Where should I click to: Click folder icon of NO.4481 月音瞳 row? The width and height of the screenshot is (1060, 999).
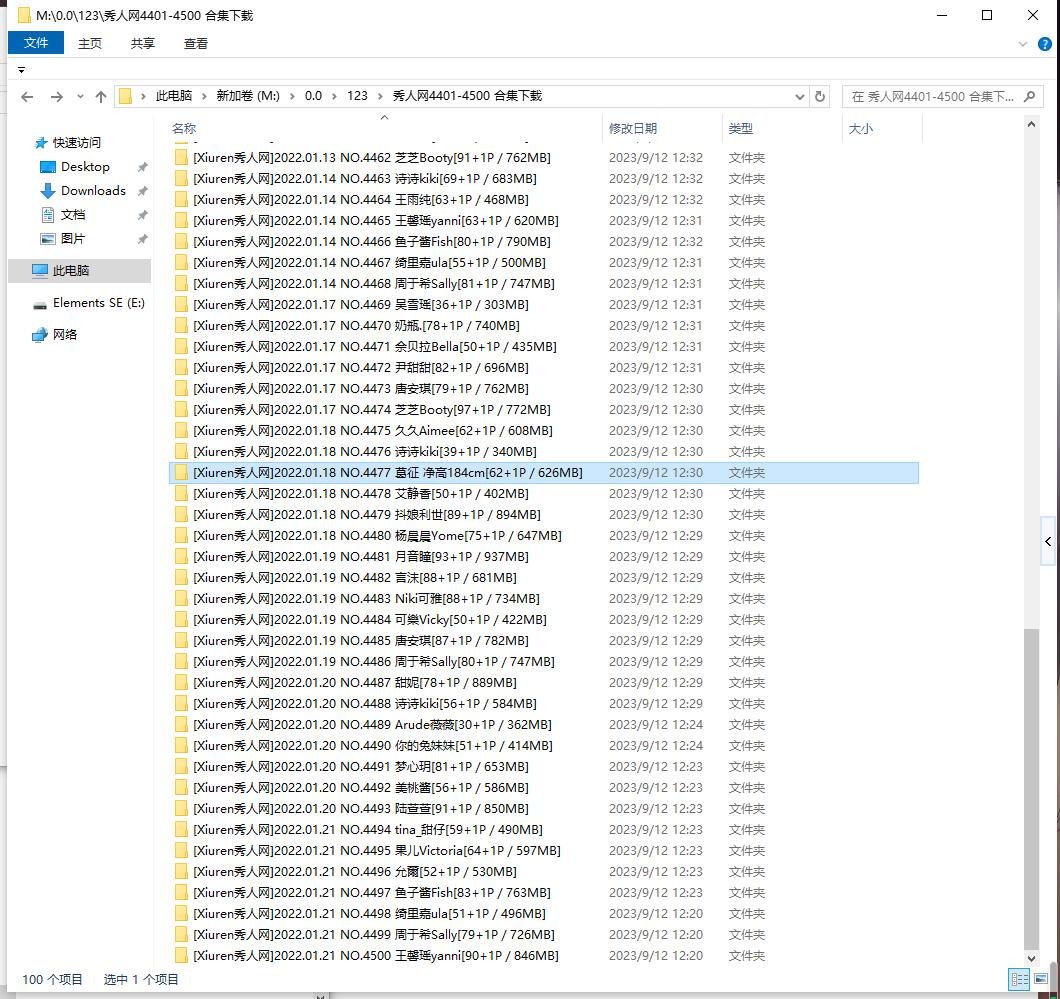coord(181,557)
